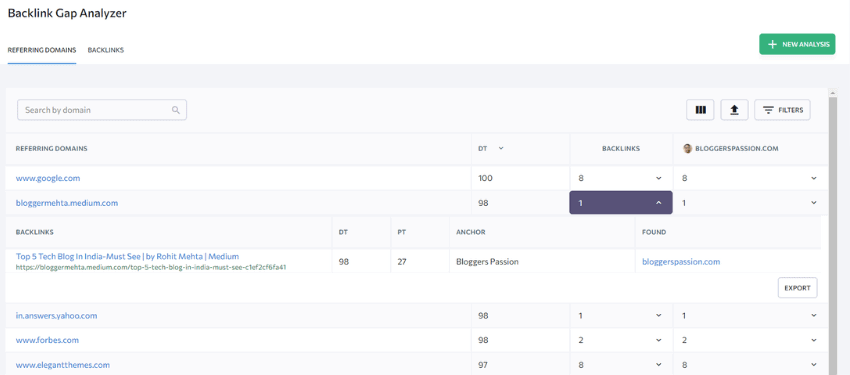Sort by DT column arrow
The image size is (850, 375).
tap(501, 148)
